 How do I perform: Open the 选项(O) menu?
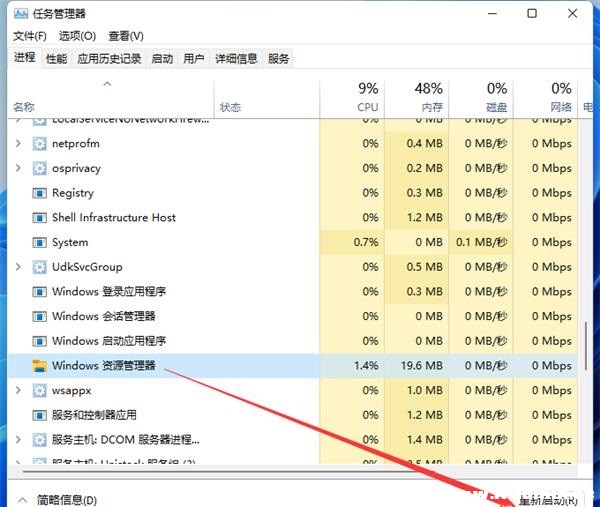pos(77,36)
